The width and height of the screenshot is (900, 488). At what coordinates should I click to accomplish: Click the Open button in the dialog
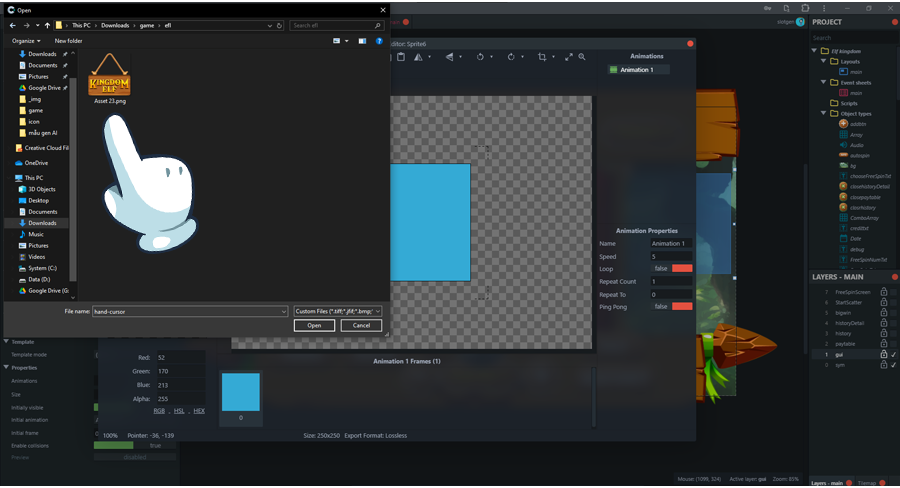pyautogui.click(x=314, y=325)
